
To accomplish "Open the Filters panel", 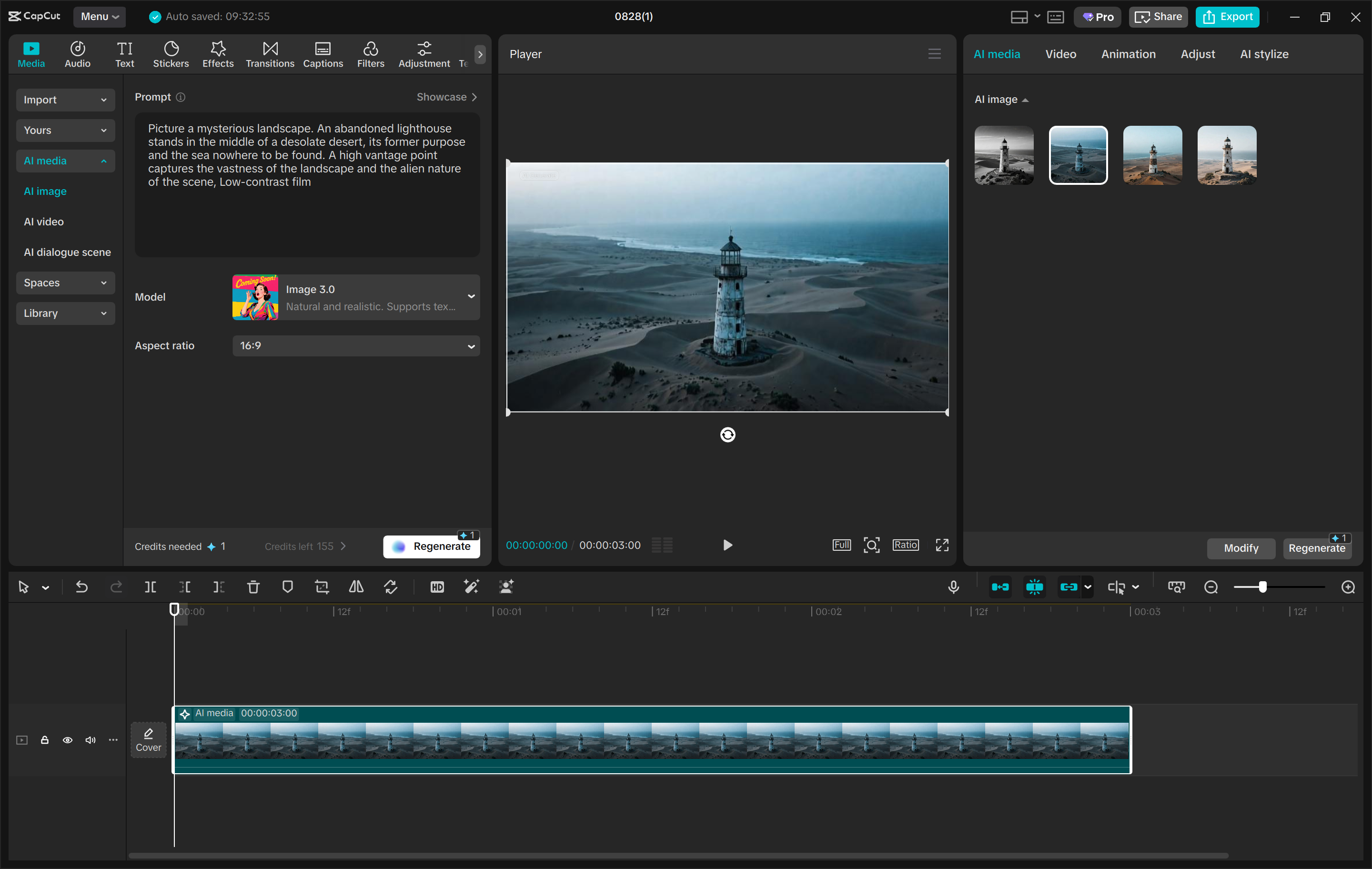I will click(x=370, y=53).
